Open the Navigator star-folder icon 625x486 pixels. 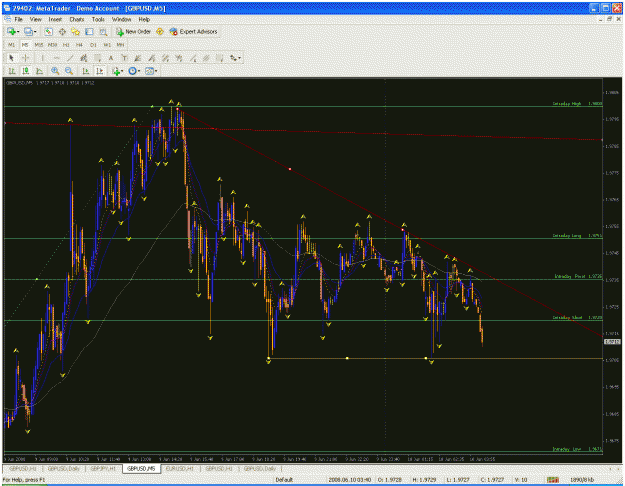(x=75, y=31)
